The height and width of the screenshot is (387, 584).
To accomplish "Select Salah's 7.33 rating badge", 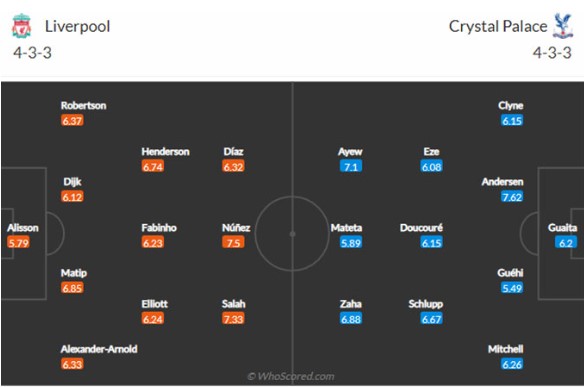I will click(x=233, y=319).
